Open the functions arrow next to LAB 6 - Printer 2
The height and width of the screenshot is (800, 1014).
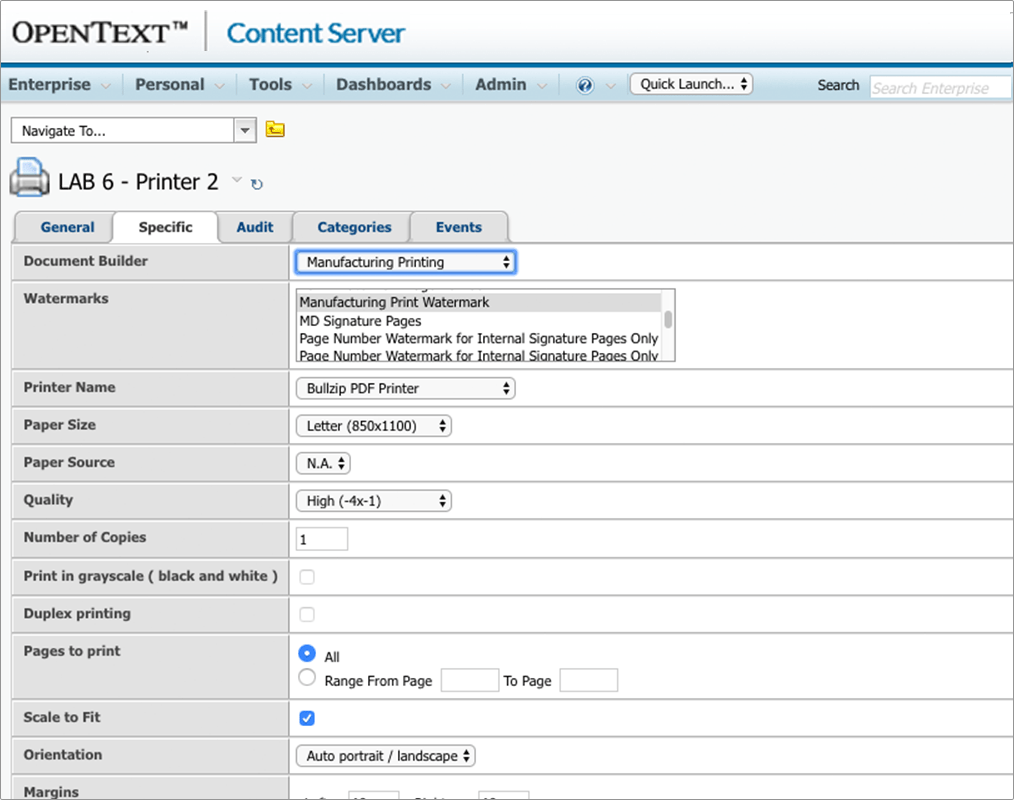coord(237,179)
